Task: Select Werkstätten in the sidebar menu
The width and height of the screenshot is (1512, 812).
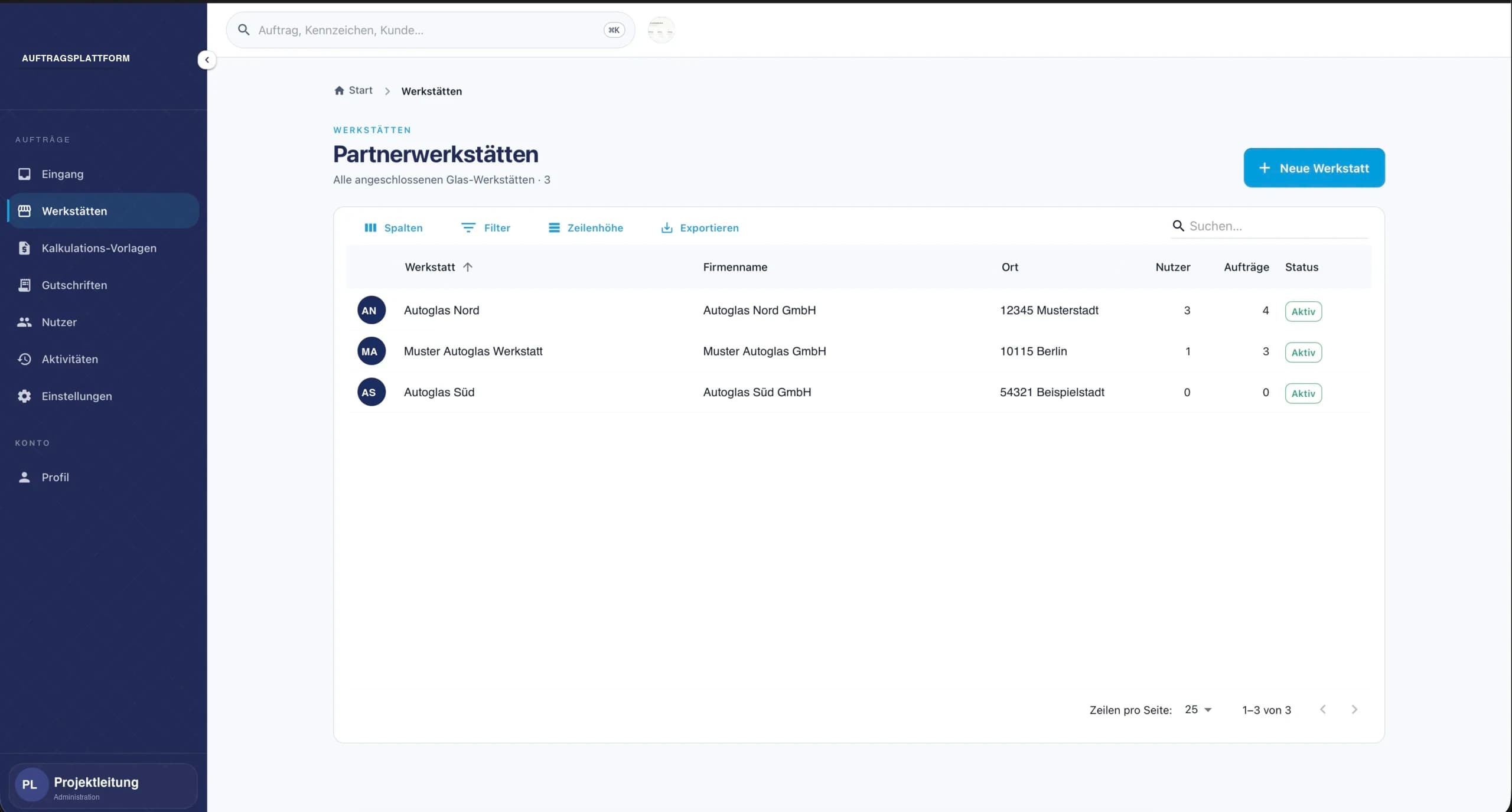Action: point(103,211)
